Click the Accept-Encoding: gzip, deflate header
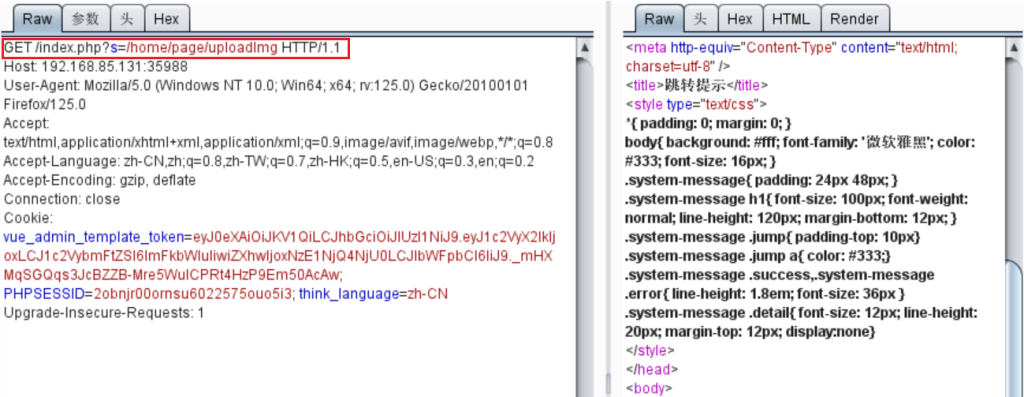 tap(100, 180)
